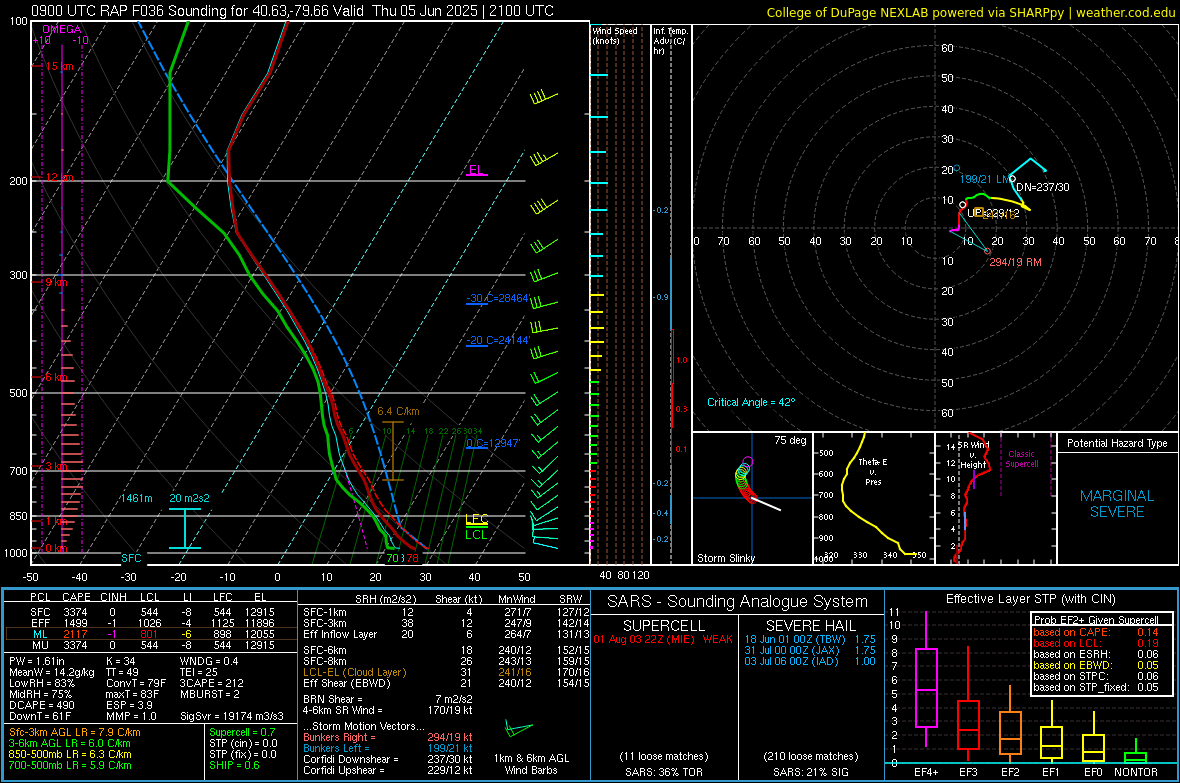This screenshot has width=1180, height=783.
Task: Click the based on CAPE: 0.14 line
Action: [1096, 632]
